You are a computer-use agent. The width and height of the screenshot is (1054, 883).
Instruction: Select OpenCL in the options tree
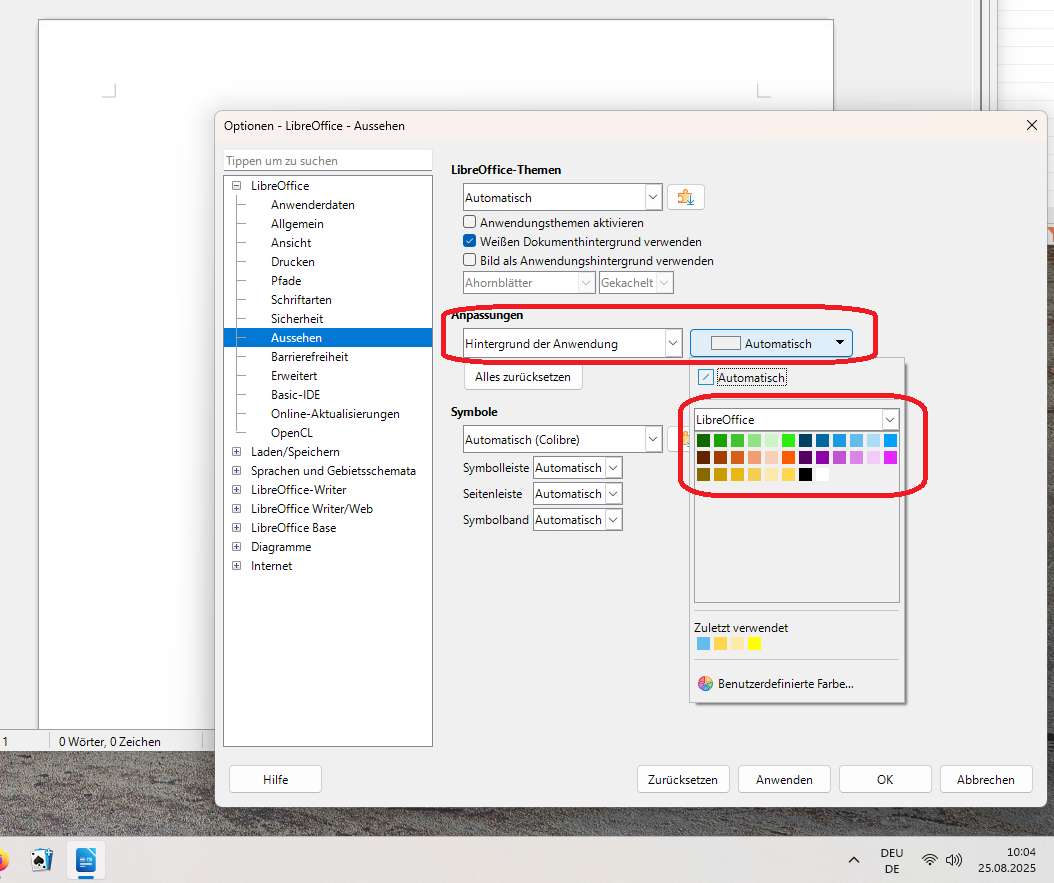[292, 433]
